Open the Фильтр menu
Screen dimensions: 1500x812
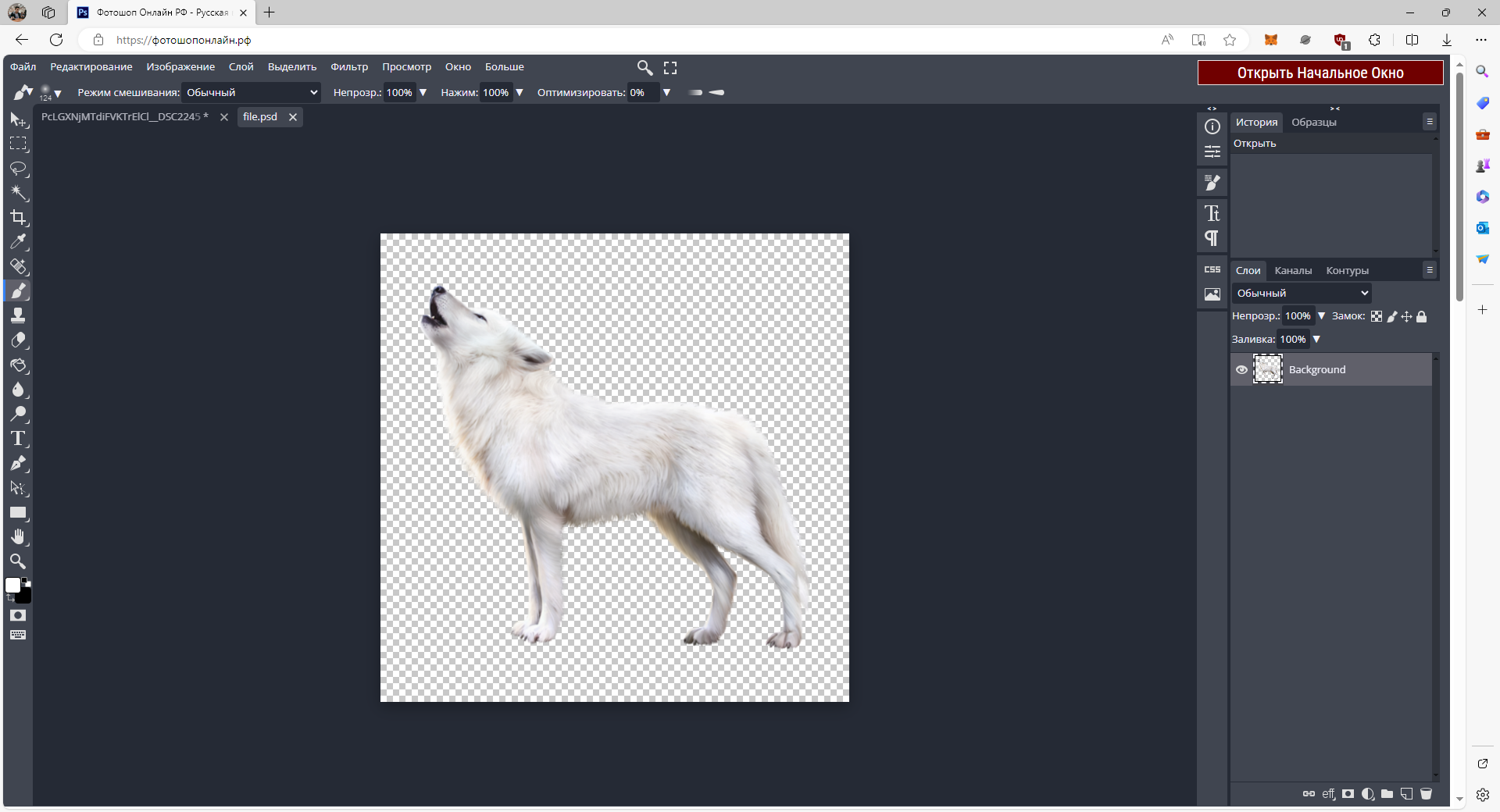(348, 67)
